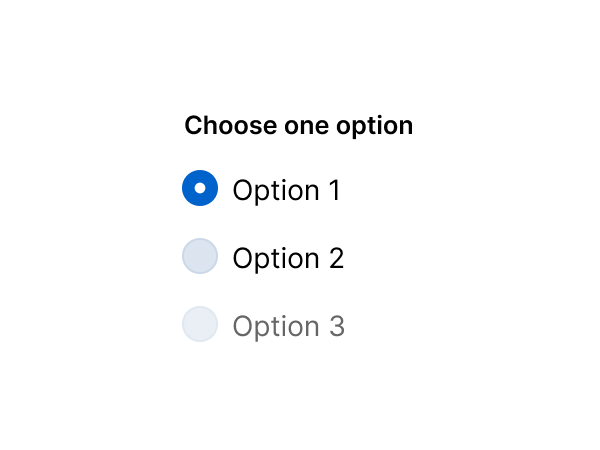Select the Option 2 radio button

point(200,256)
